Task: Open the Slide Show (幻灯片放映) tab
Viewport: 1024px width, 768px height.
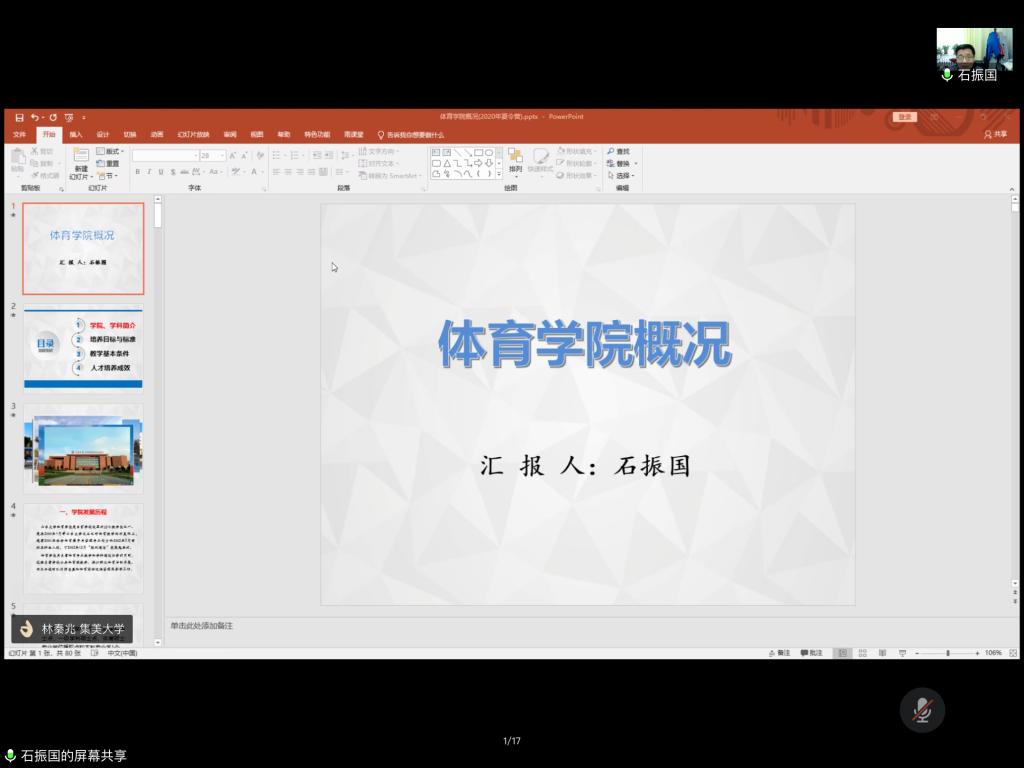Action: click(194, 134)
